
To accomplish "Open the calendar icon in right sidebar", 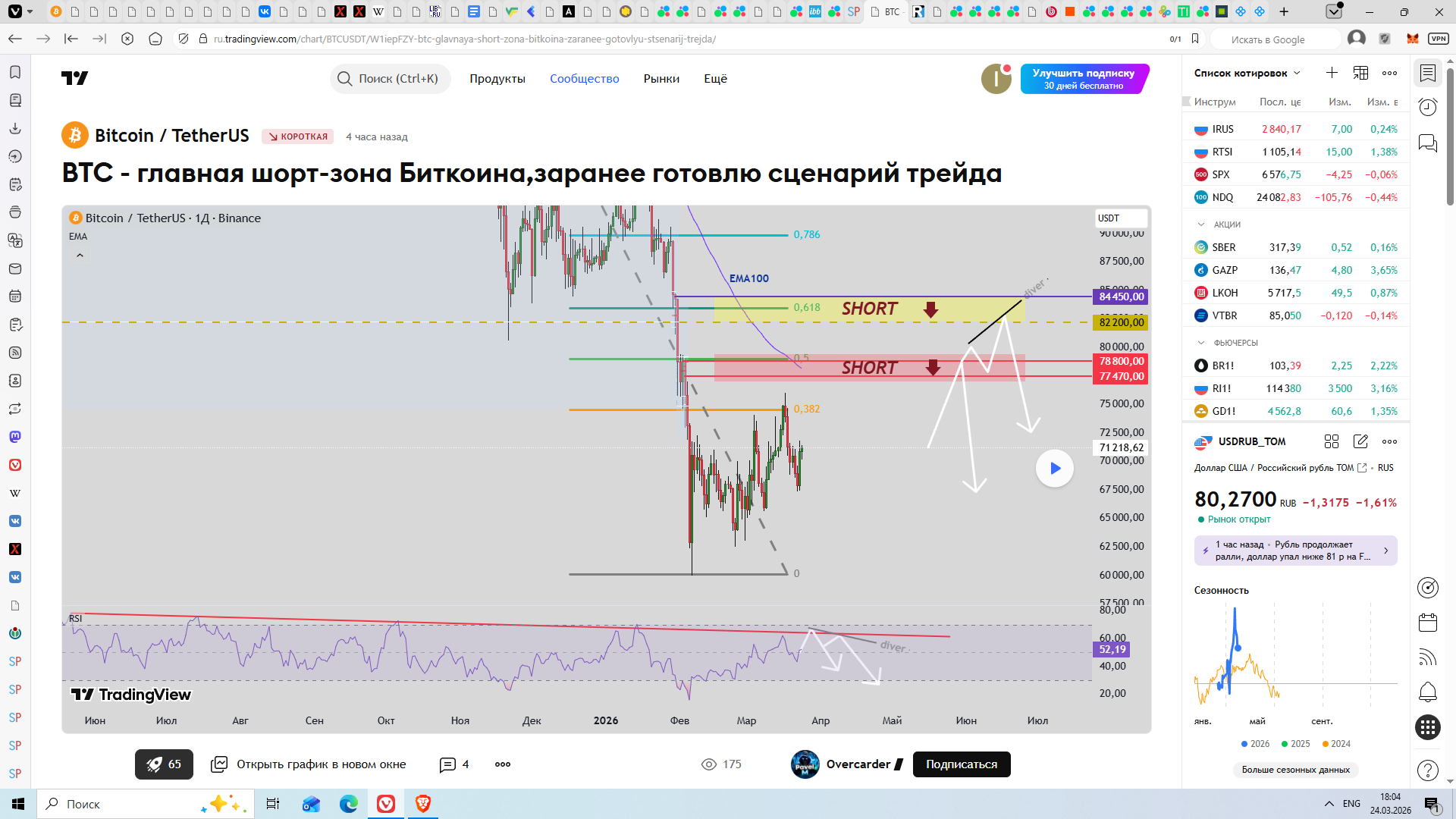I will click(1428, 623).
